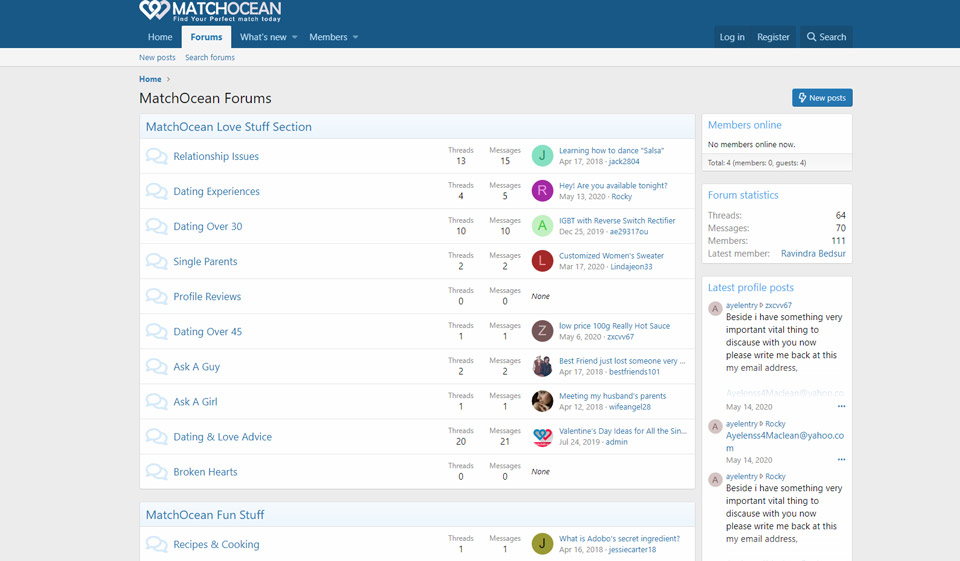
Task: Click Rocky's purple R avatar
Action: [542, 191]
